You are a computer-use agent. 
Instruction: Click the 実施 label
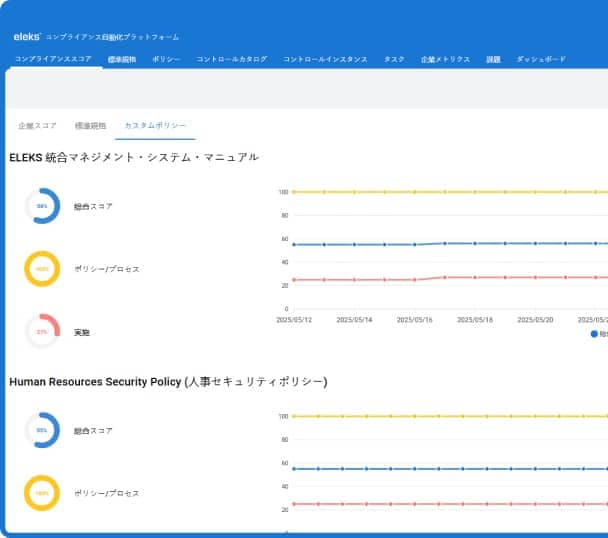pyautogui.click(x=82, y=332)
